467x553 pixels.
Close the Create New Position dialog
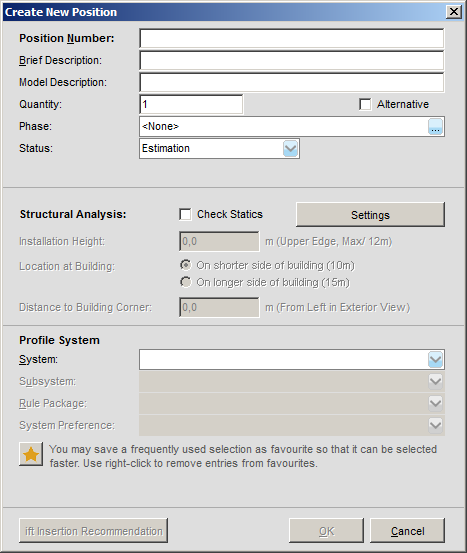(454, 12)
